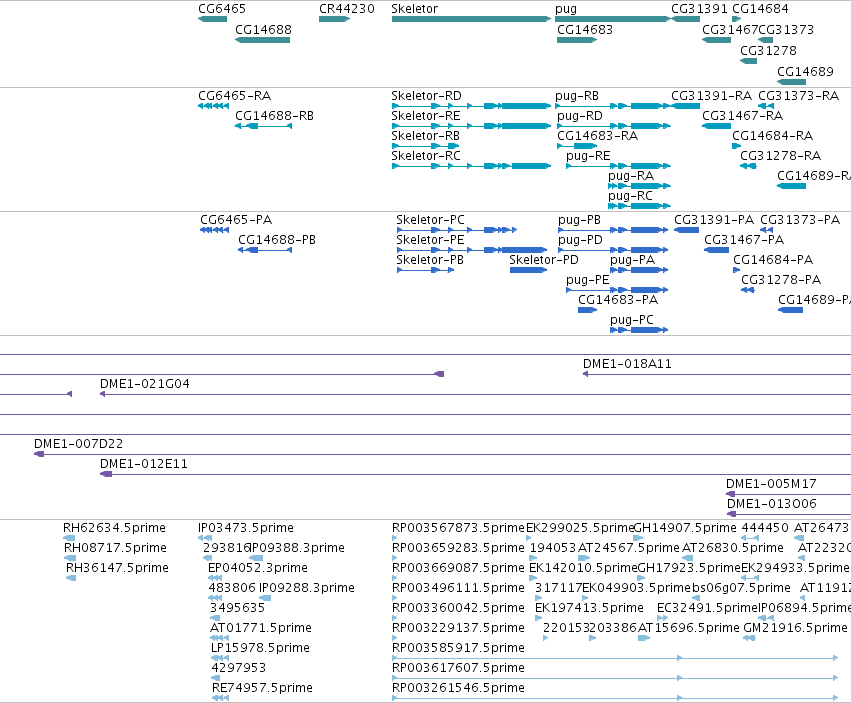Click the CG31278 gene label
Screen dimensions: 851x703
tap(769, 50)
